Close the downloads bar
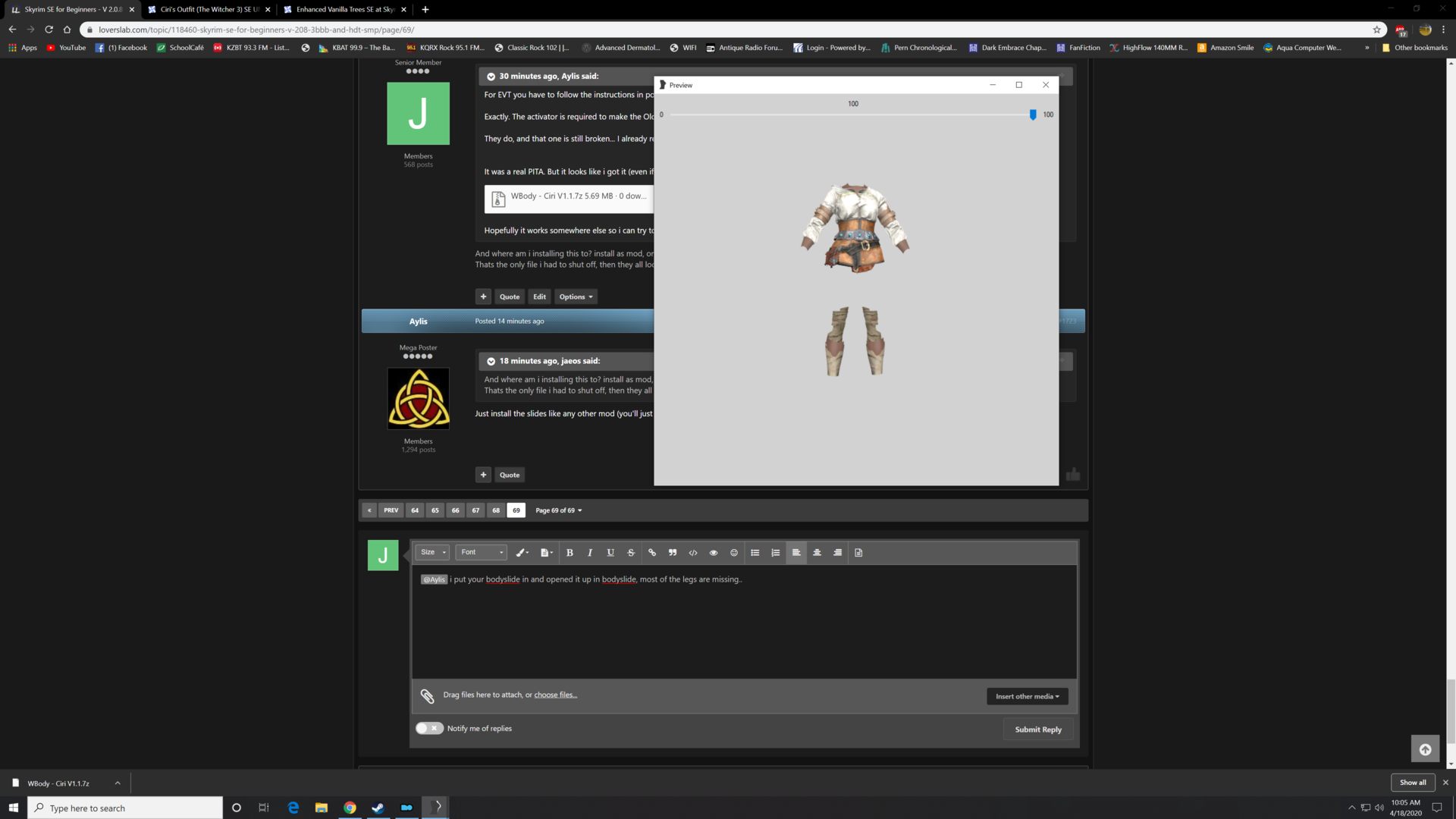The height and width of the screenshot is (819, 1456). pos(1445,783)
